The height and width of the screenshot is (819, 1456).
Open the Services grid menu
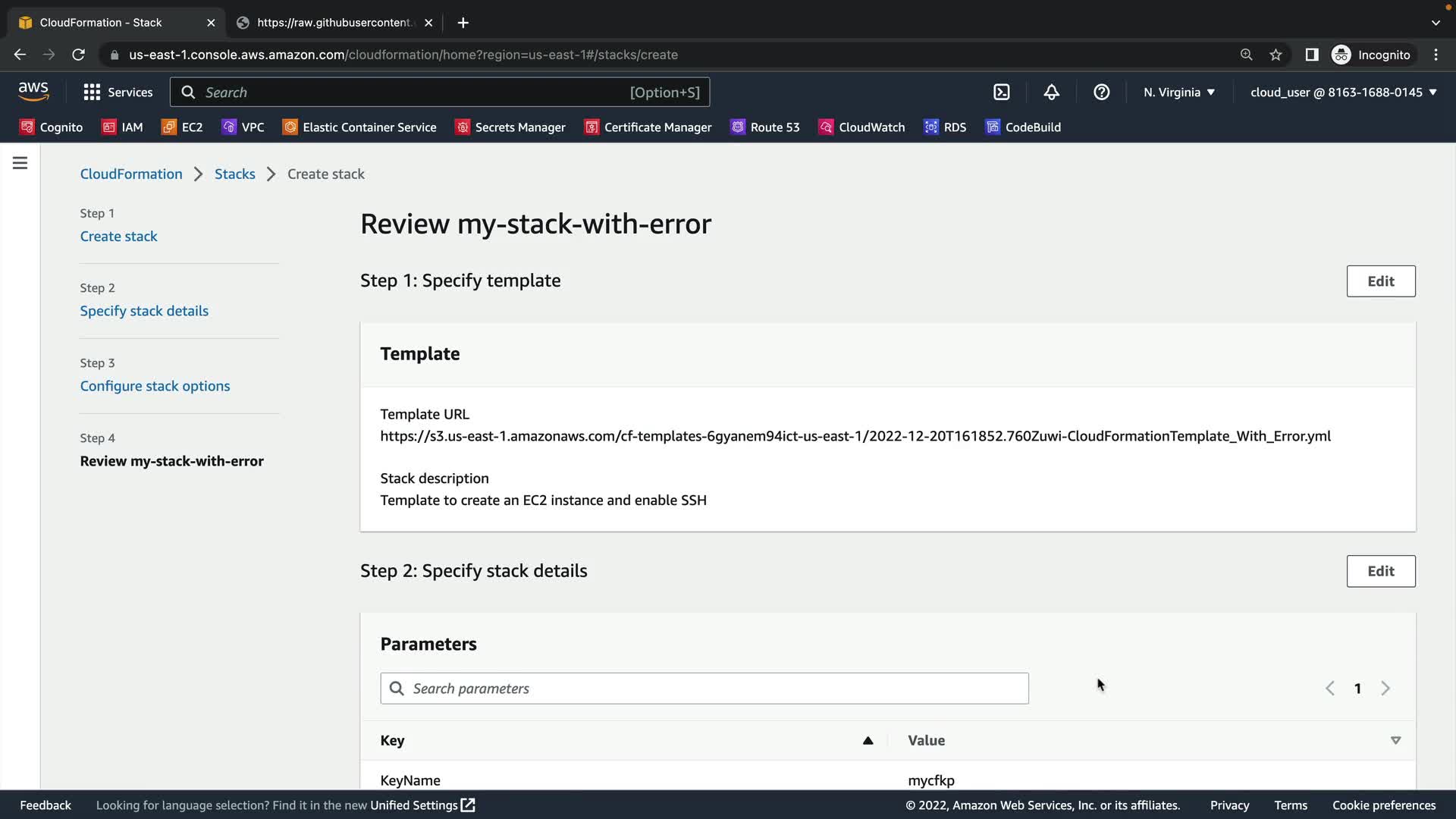coord(118,93)
